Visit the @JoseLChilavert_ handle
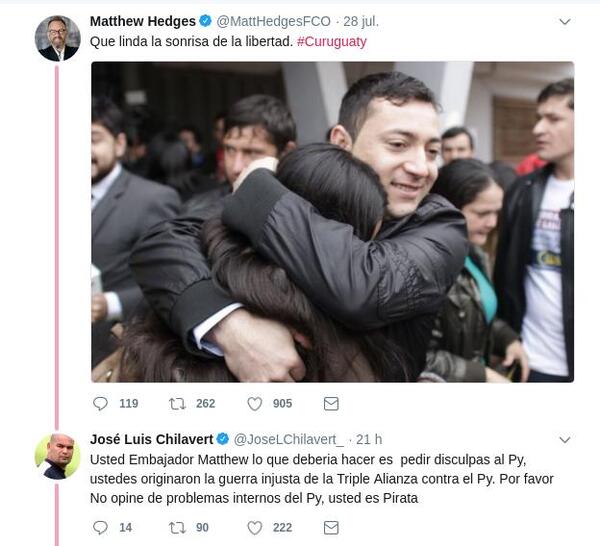Viewport: 600px width, 546px height. (289, 440)
